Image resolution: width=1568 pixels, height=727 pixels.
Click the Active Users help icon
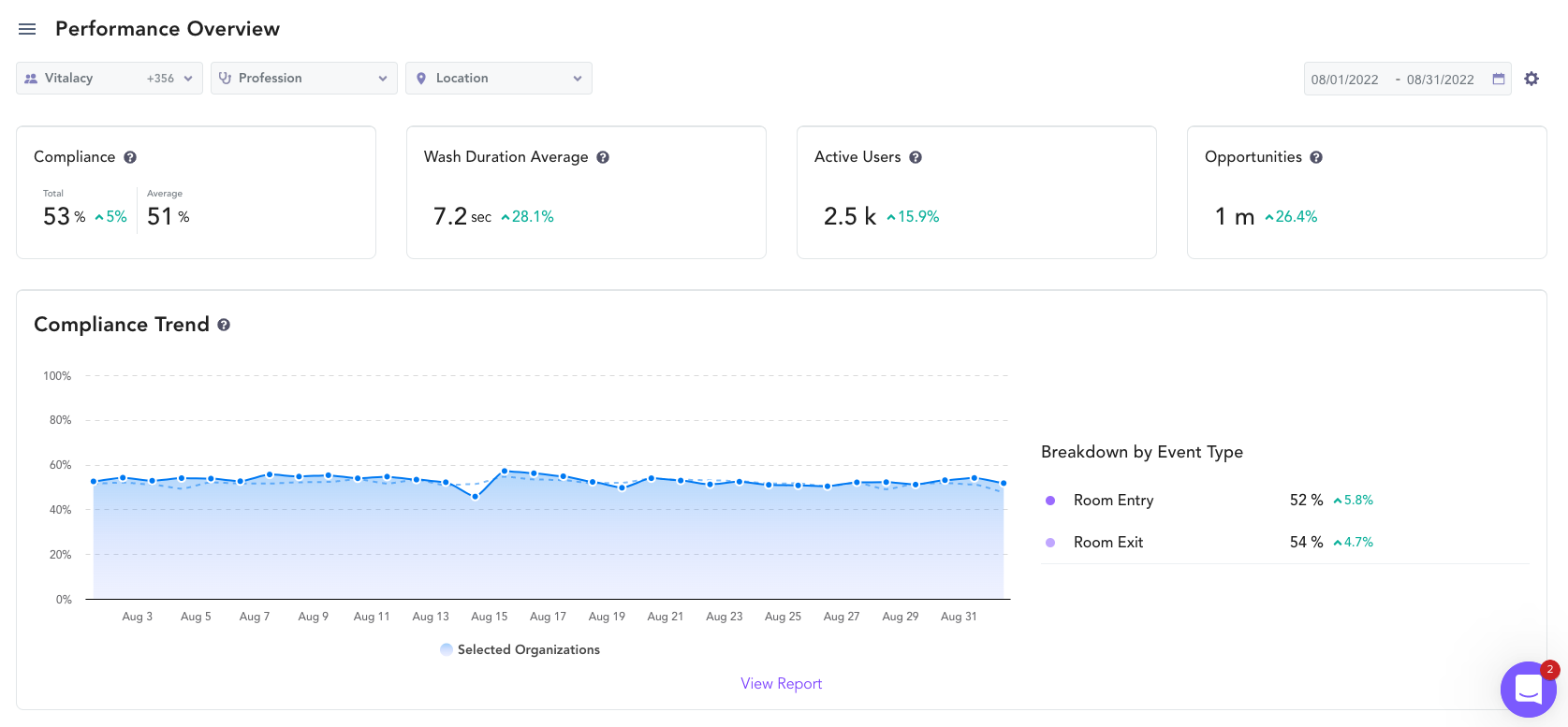916,157
